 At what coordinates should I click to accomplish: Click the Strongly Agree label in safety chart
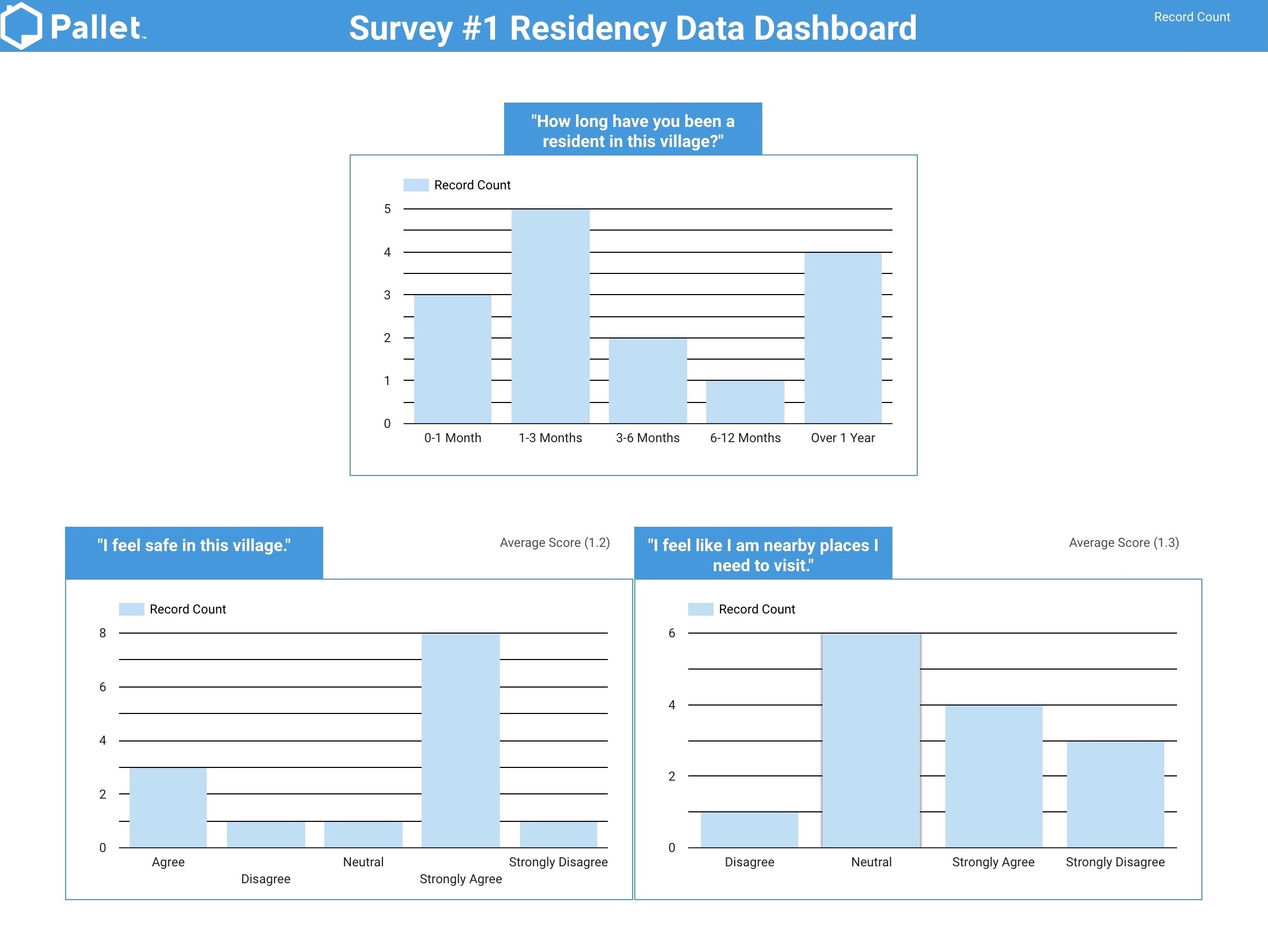[x=460, y=879]
